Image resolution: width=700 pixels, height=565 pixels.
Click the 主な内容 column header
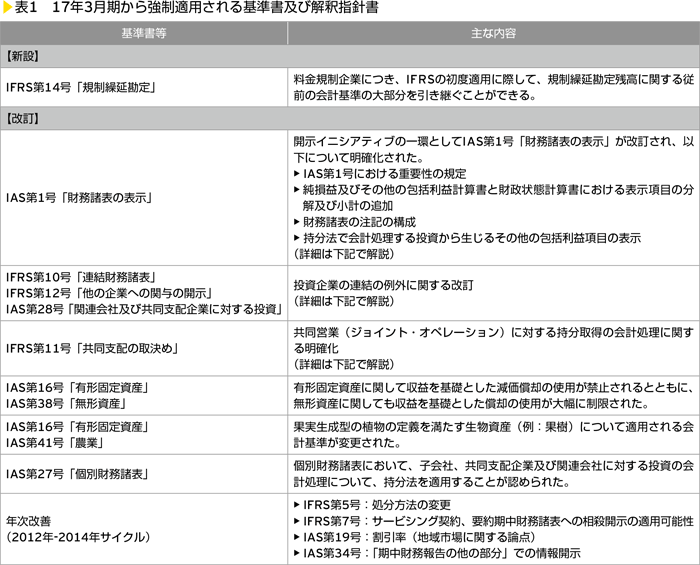click(x=493, y=34)
